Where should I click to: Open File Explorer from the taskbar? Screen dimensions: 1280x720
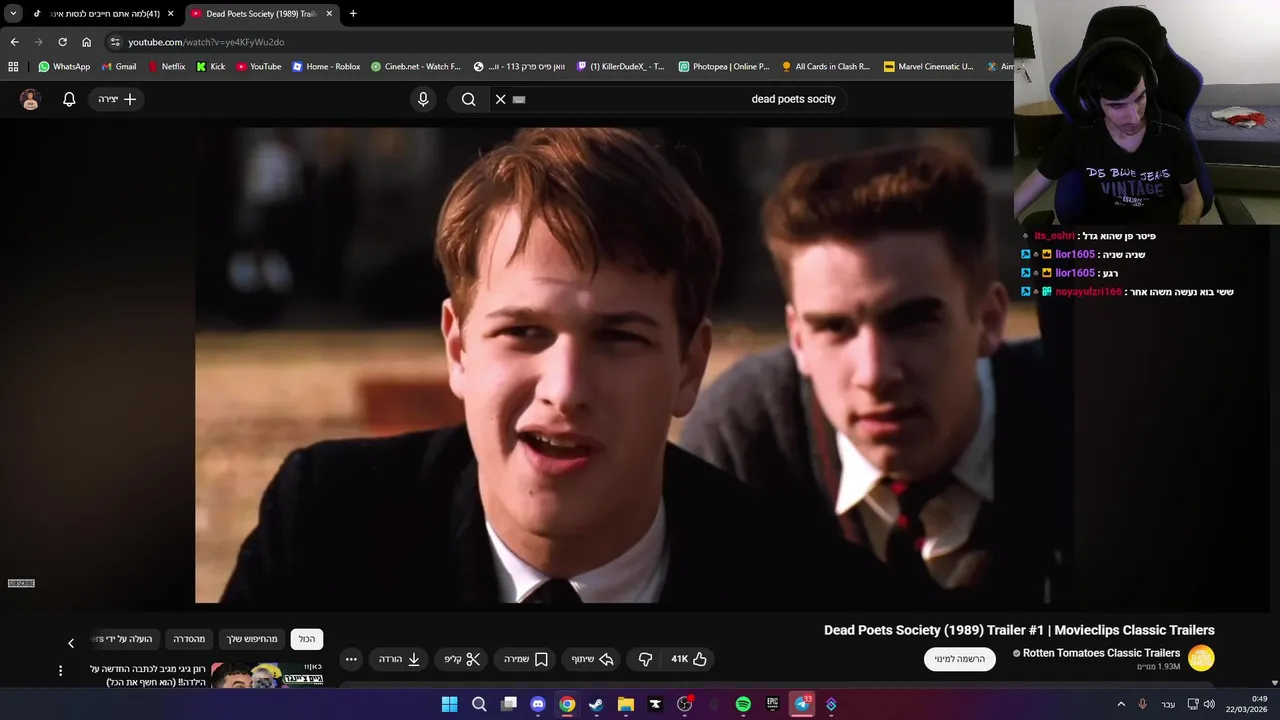(x=626, y=704)
